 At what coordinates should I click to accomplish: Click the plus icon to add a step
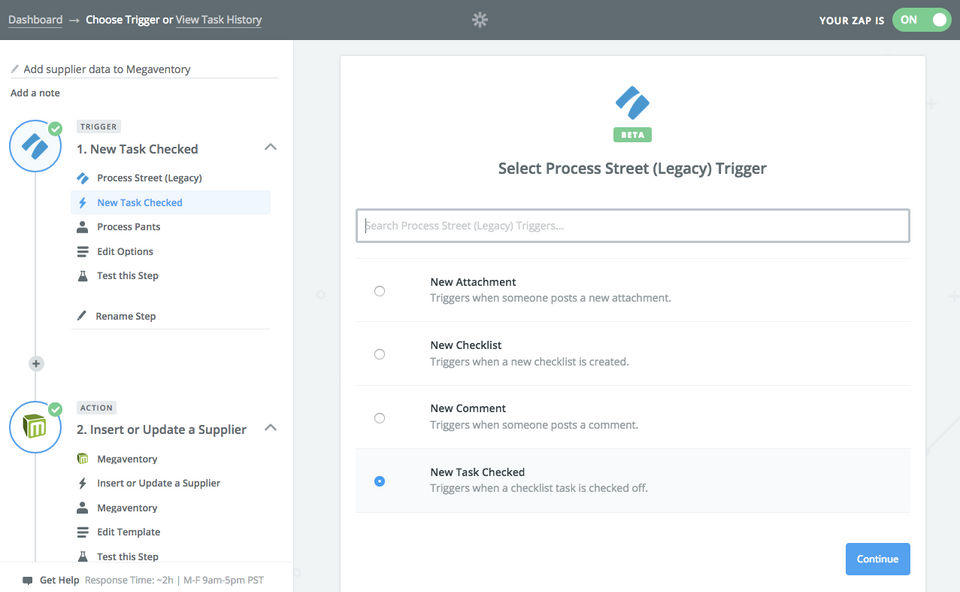click(36, 364)
